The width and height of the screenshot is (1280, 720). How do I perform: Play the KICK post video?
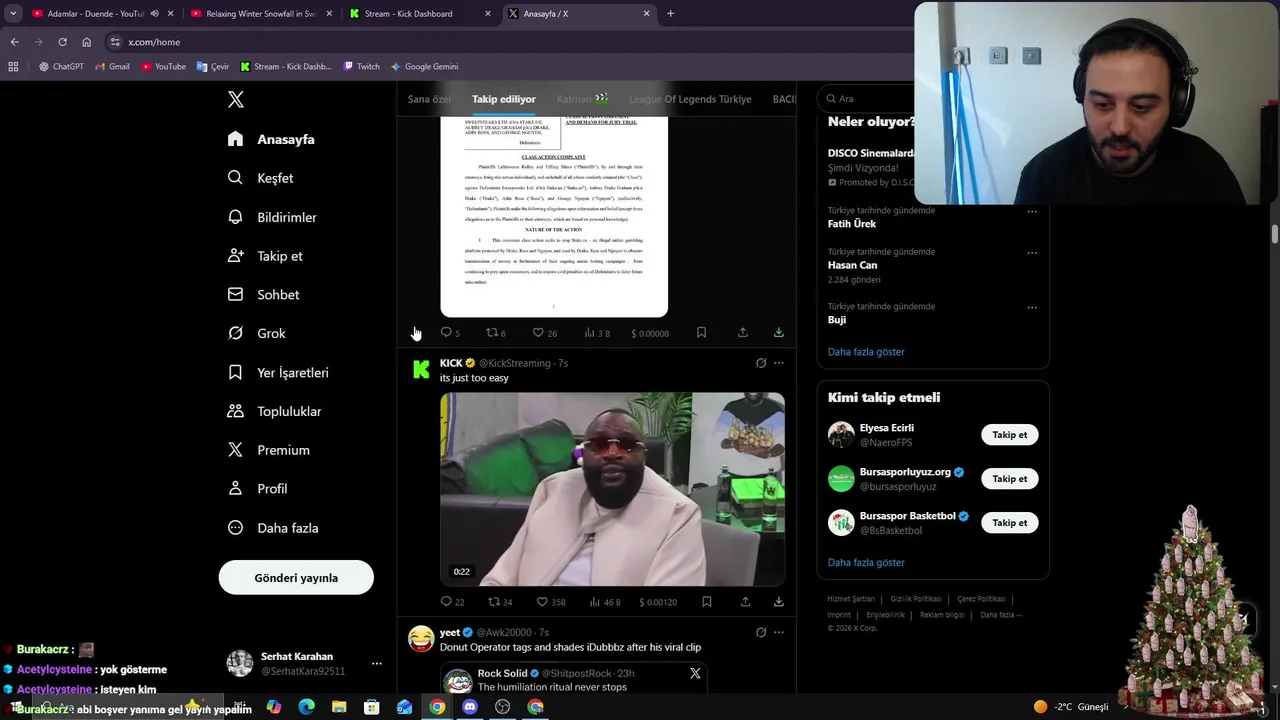point(612,489)
